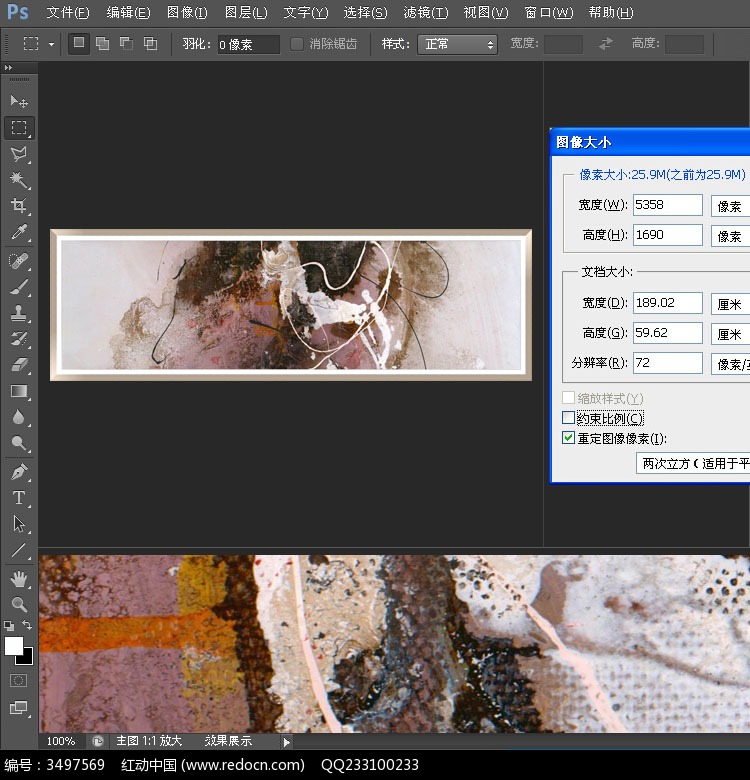Click the resolution field showing 72
The image size is (750, 780).
(x=667, y=363)
